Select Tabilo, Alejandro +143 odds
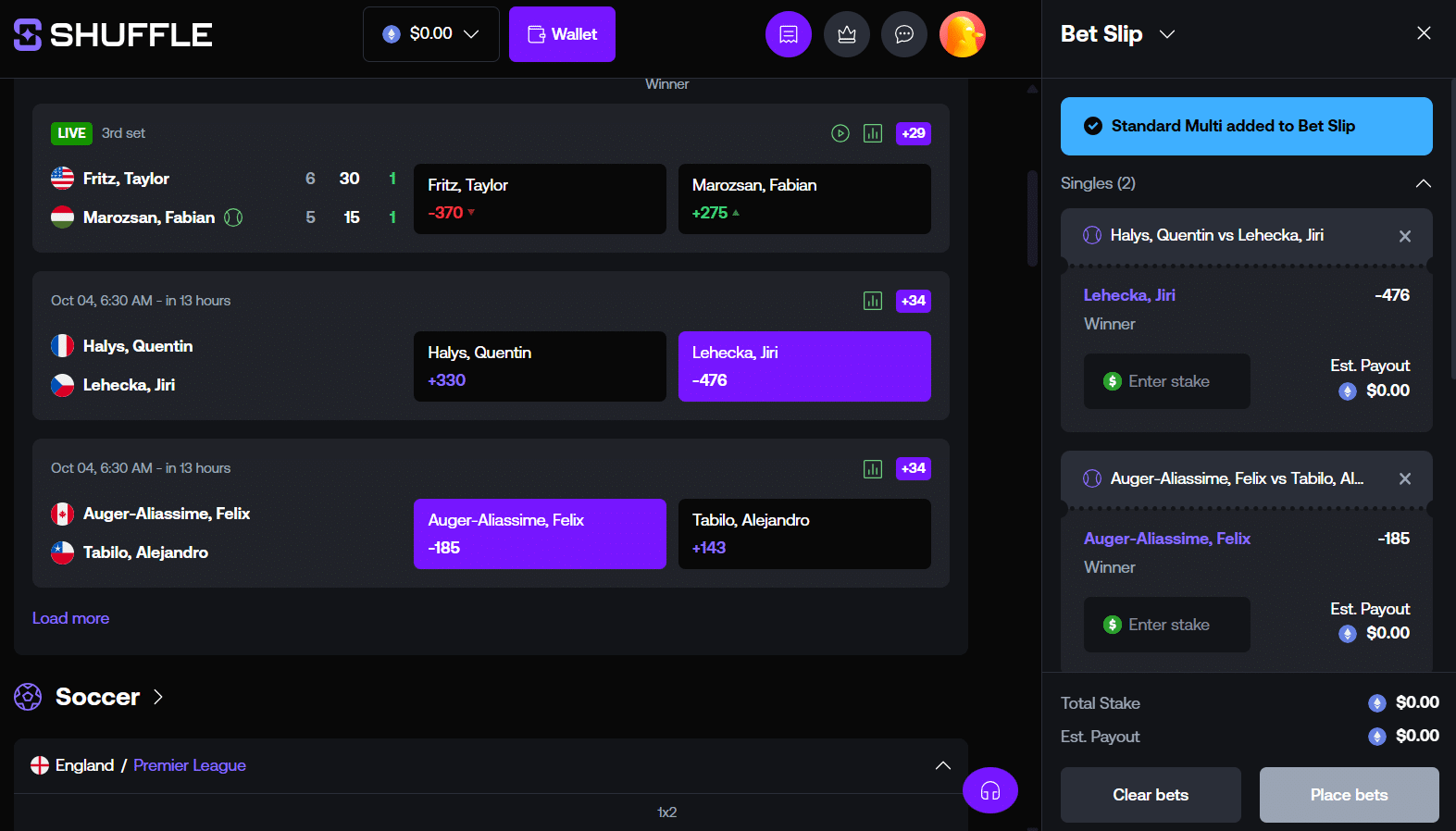 pyautogui.click(x=804, y=534)
